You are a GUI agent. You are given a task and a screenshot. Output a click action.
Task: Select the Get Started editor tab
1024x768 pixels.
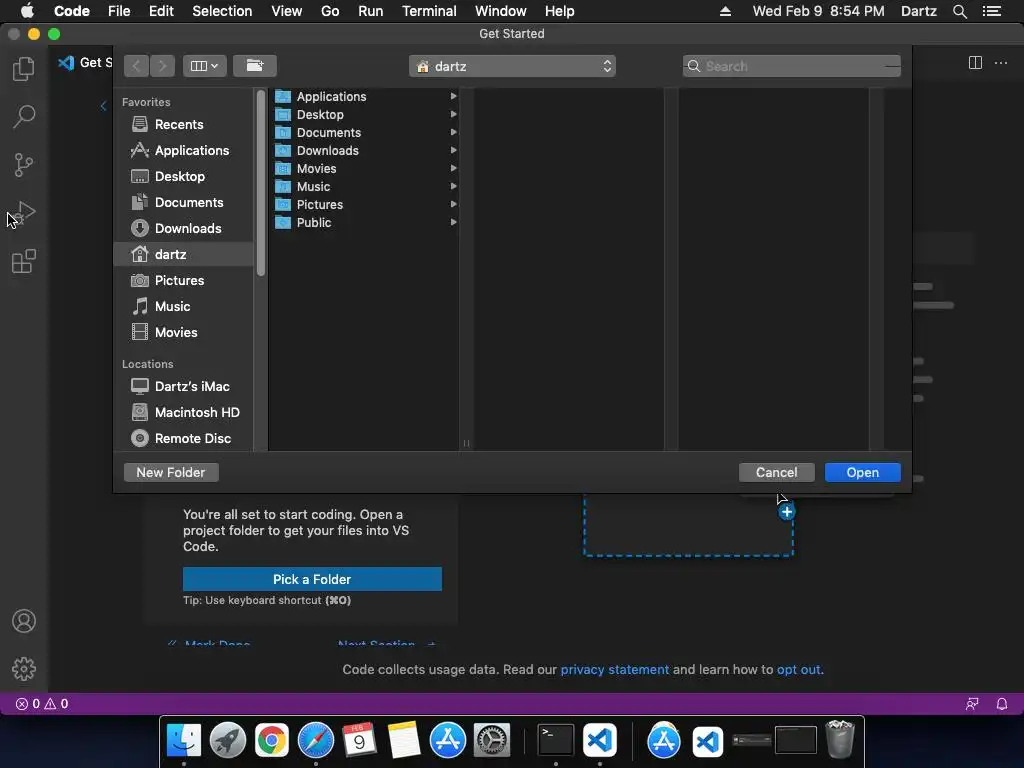[85, 63]
